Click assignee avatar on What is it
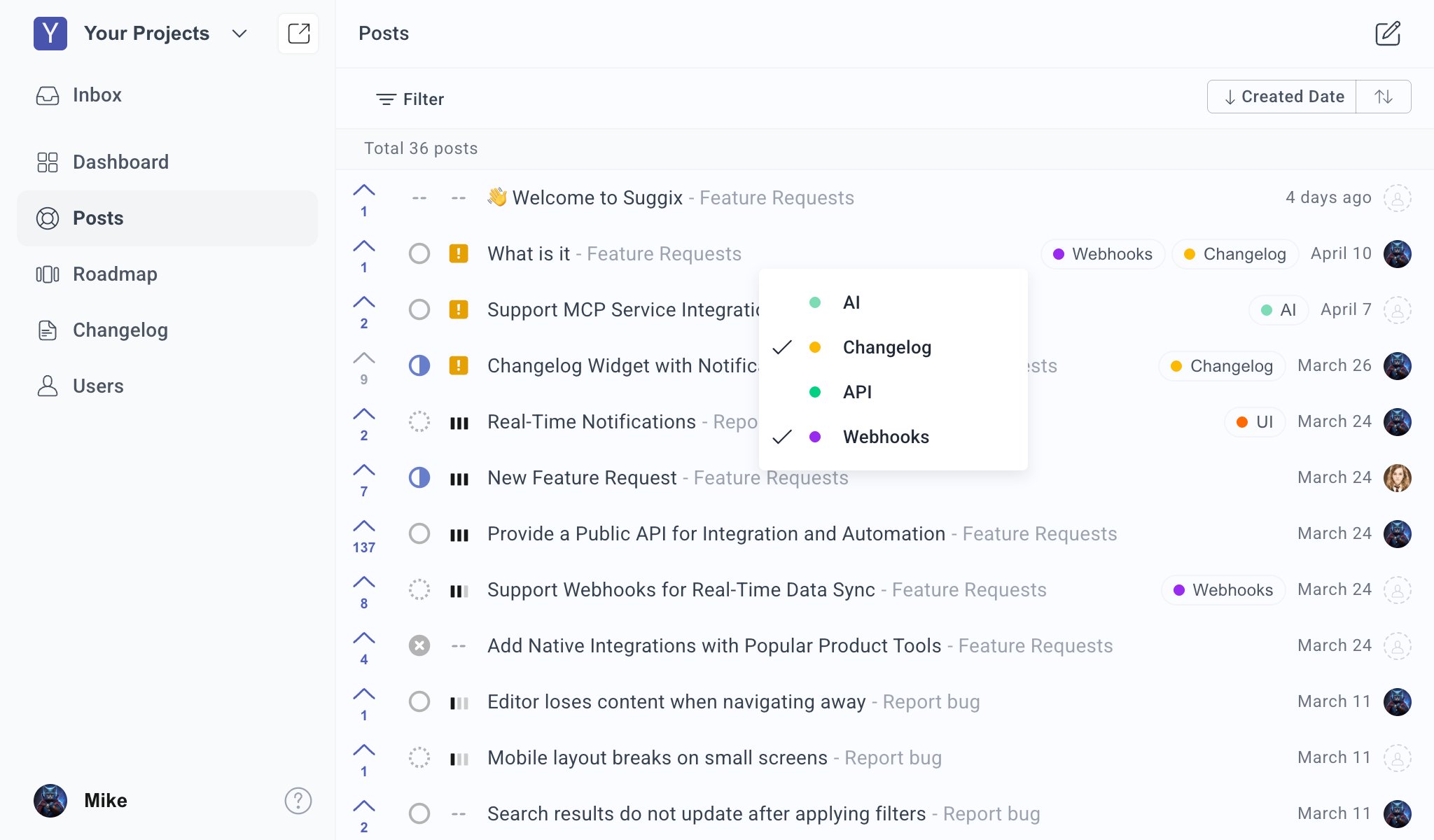The image size is (1434, 840). 1398,254
